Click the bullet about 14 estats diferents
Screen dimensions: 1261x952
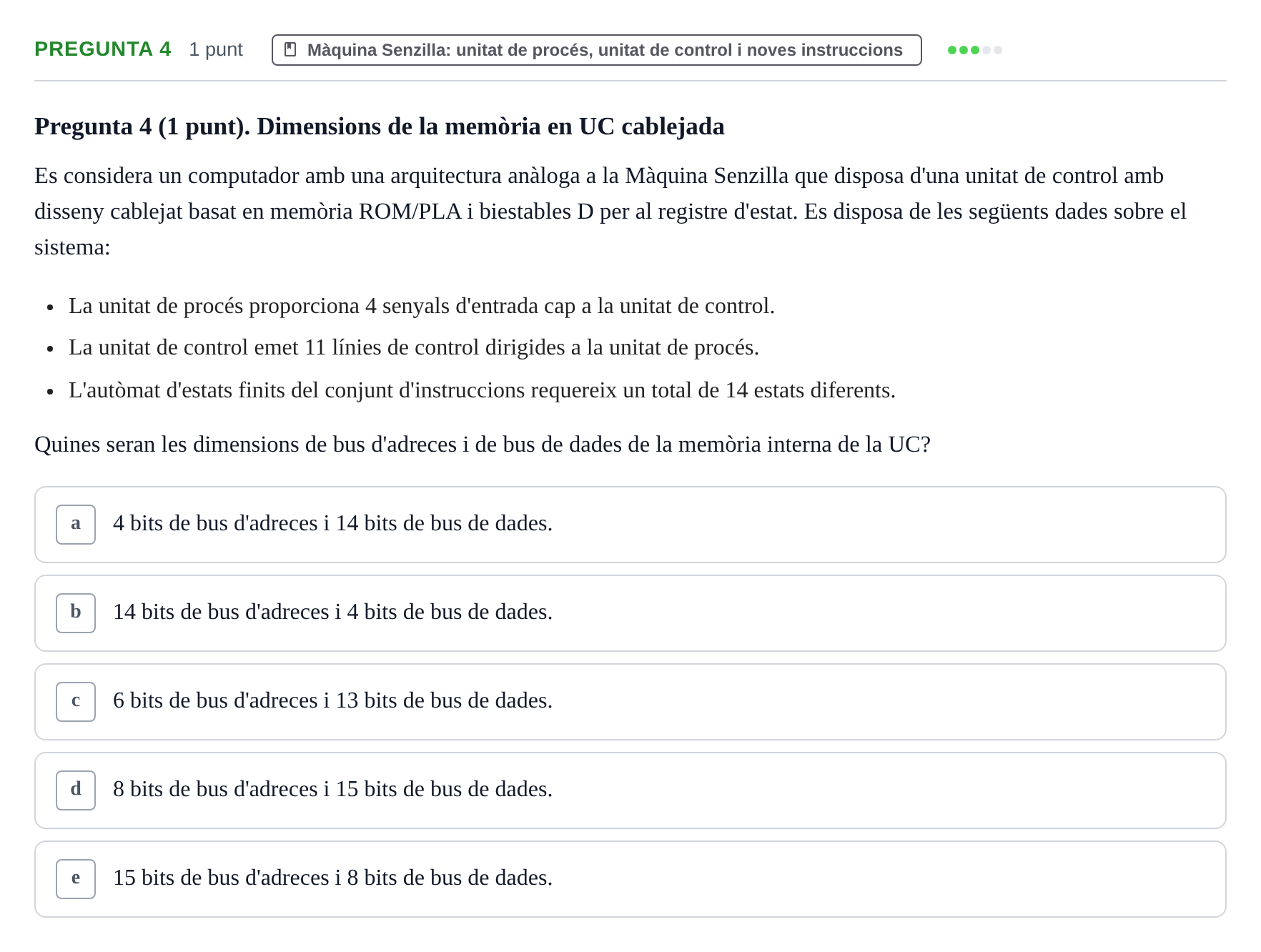pos(482,390)
